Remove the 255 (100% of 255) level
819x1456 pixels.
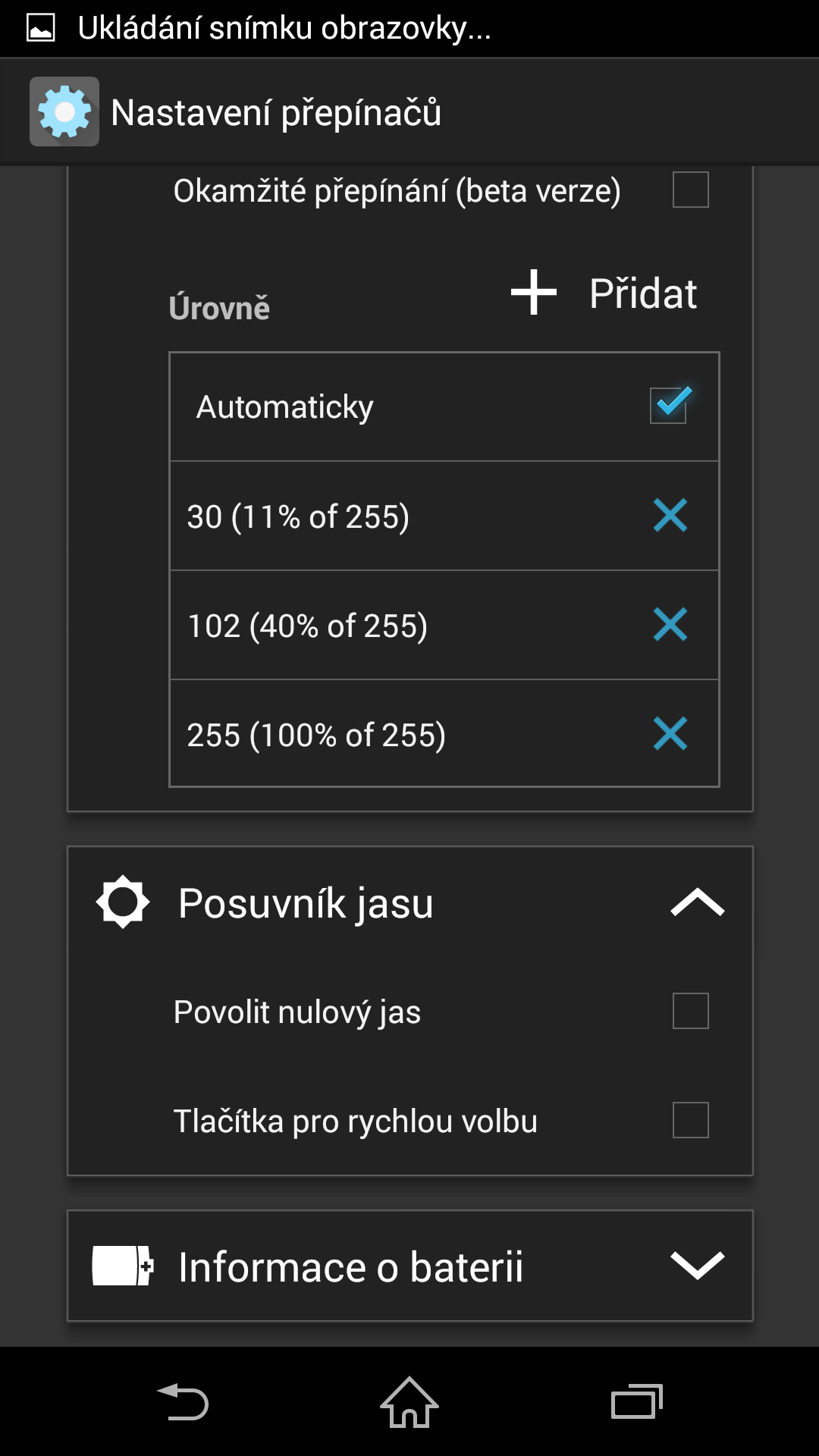(x=670, y=734)
